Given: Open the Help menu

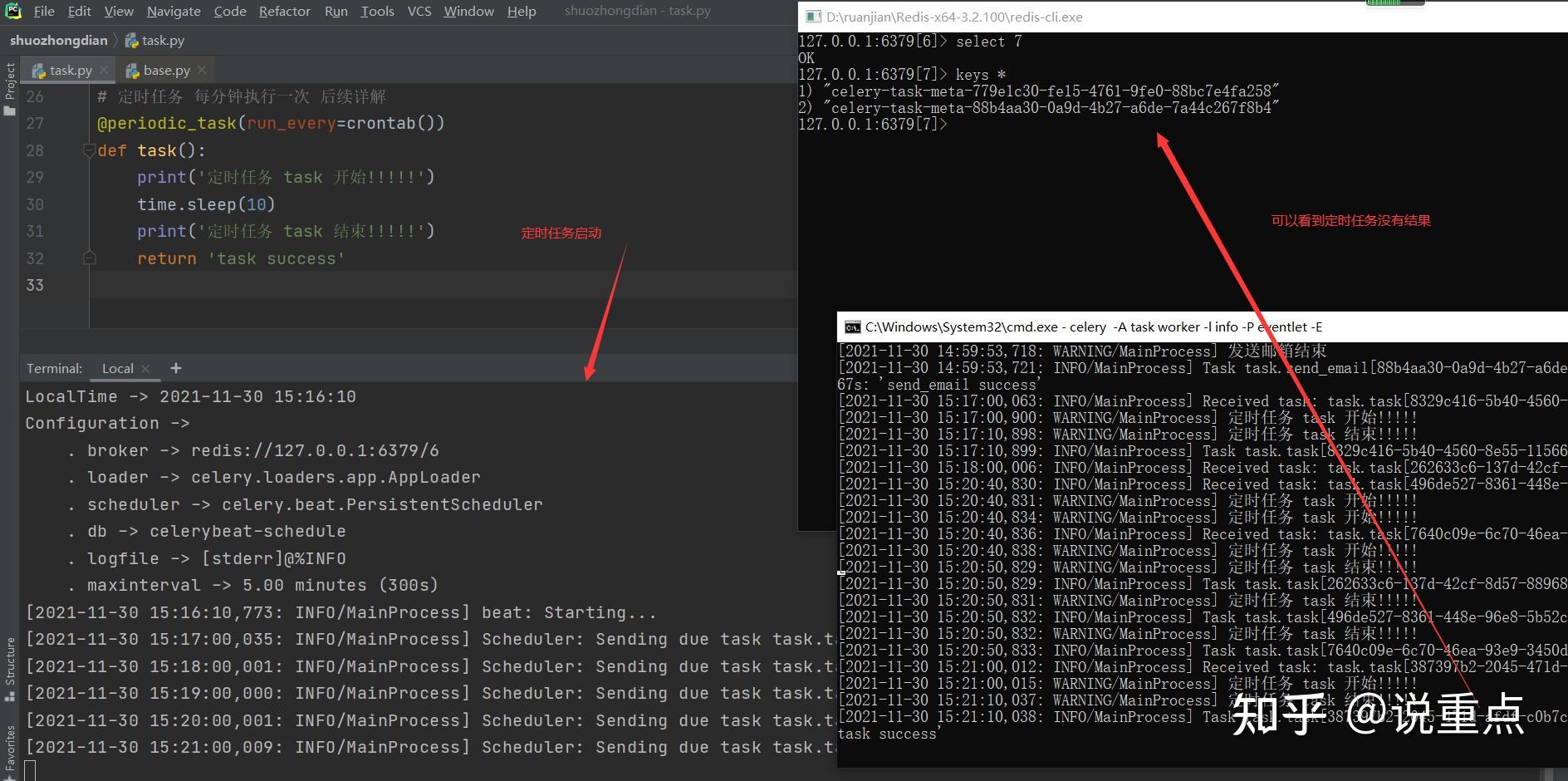Looking at the screenshot, I should [x=522, y=11].
